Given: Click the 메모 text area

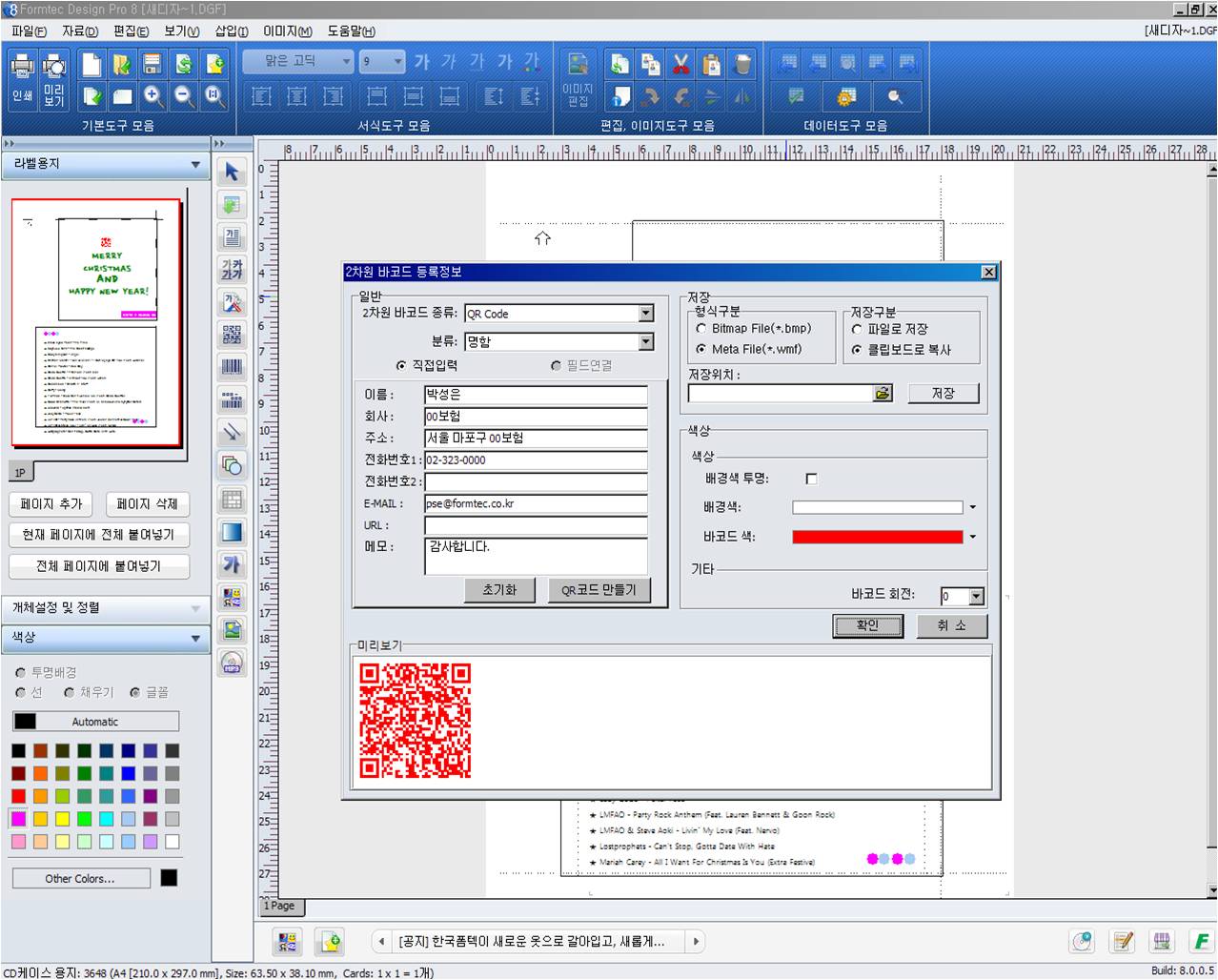Looking at the screenshot, I should point(536,556).
